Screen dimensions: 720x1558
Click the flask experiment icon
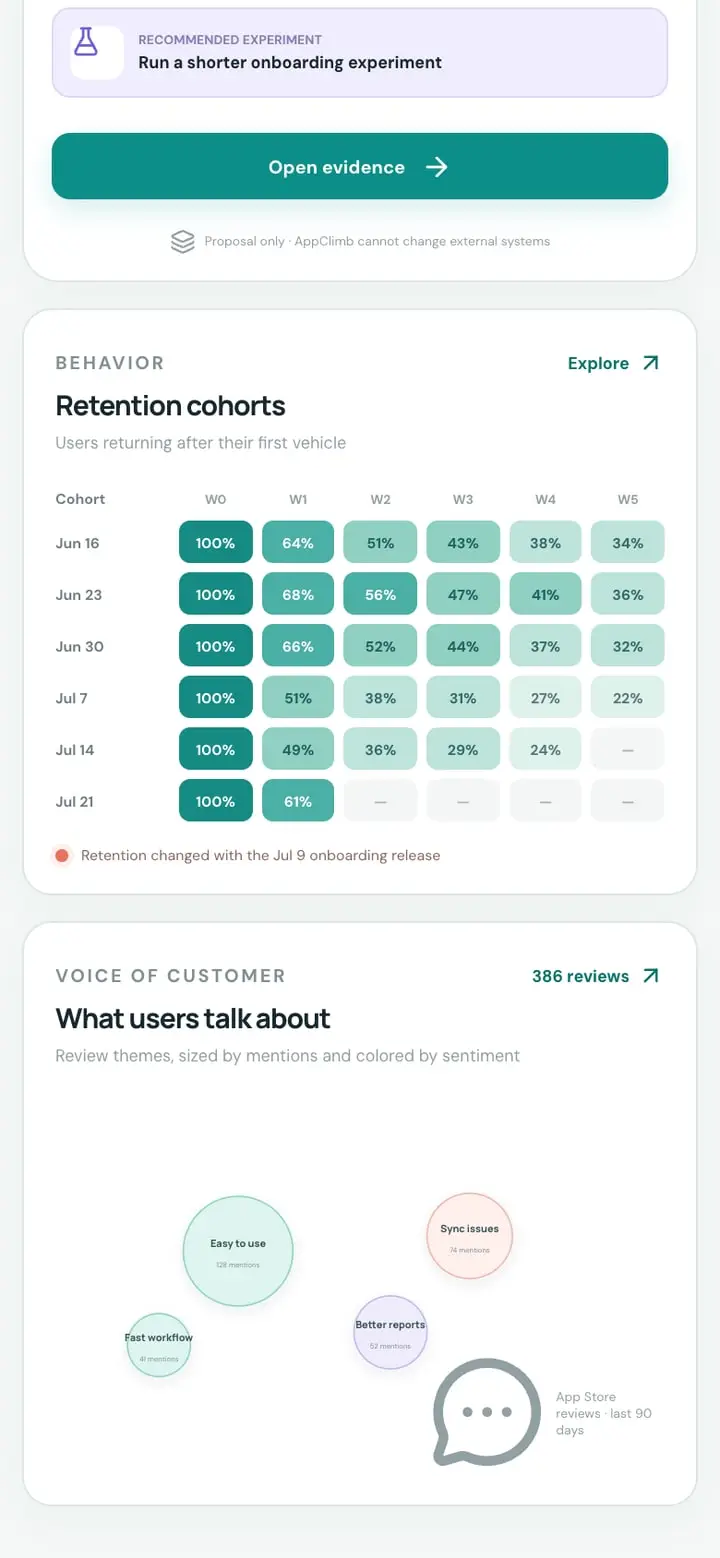point(87,42)
